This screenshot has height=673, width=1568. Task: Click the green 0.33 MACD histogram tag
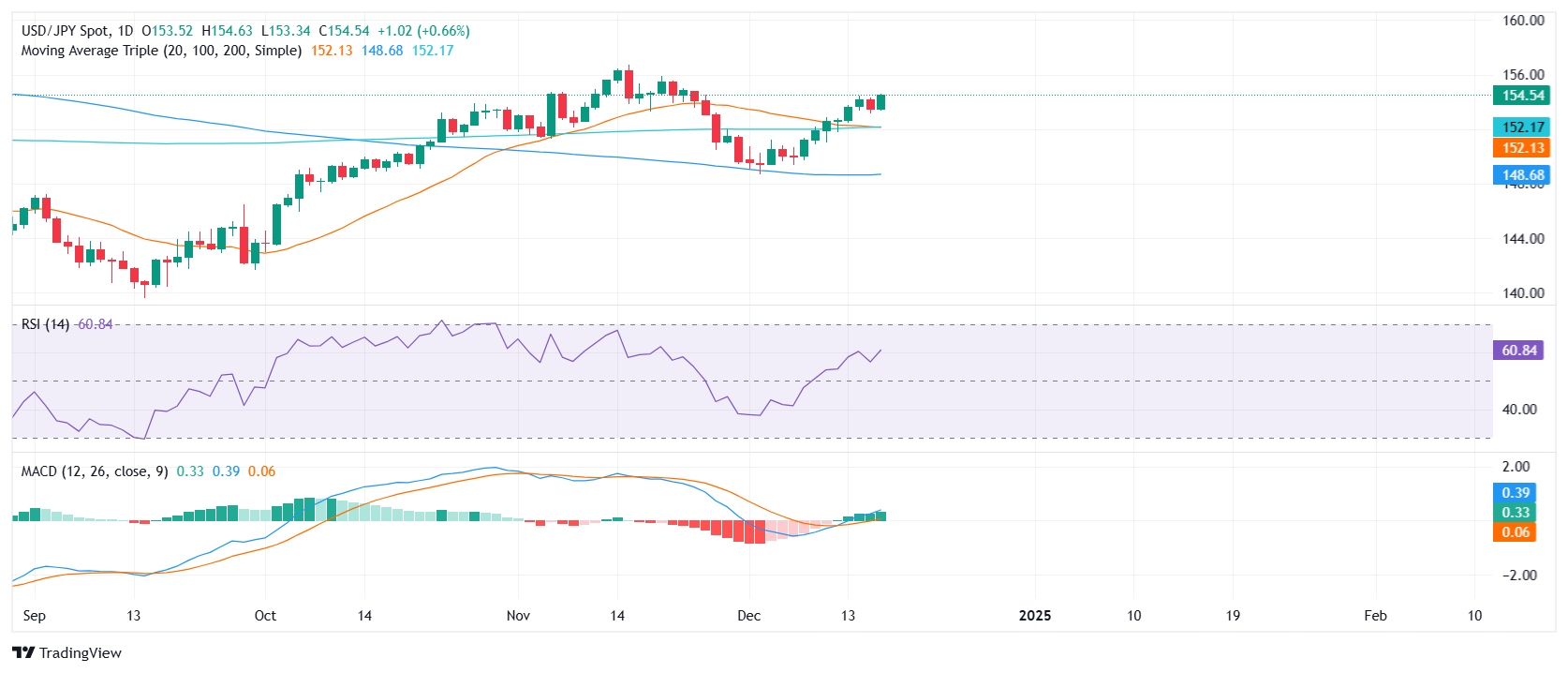tap(1515, 513)
